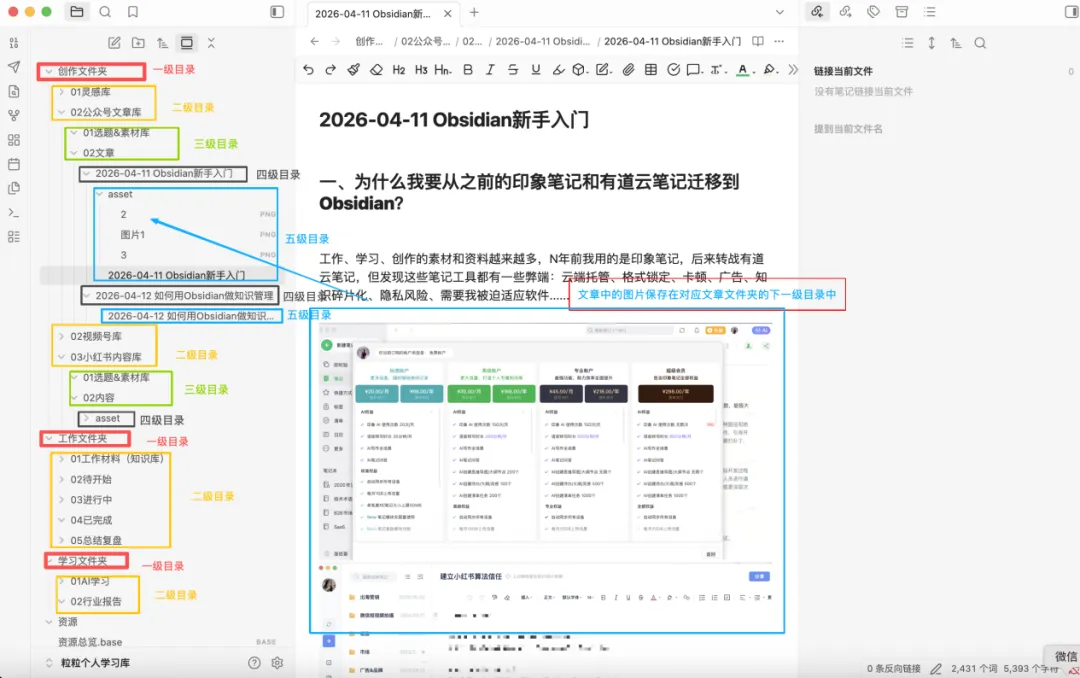Expand more toolbar options double chevron
The height and width of the screenshot is (678, 1080).
[793, 70]
